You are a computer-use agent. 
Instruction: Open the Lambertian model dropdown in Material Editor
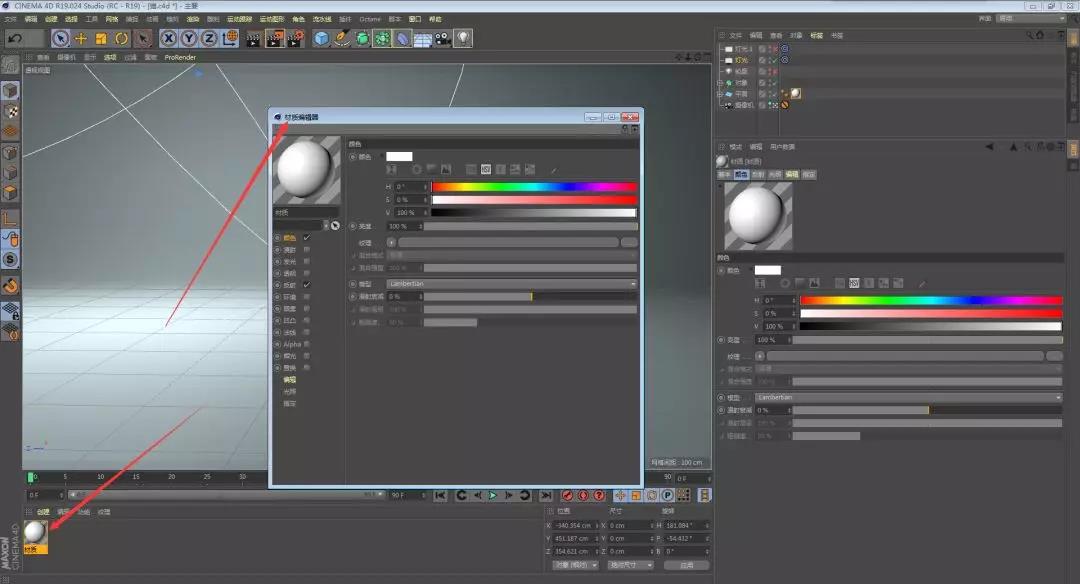512,284
